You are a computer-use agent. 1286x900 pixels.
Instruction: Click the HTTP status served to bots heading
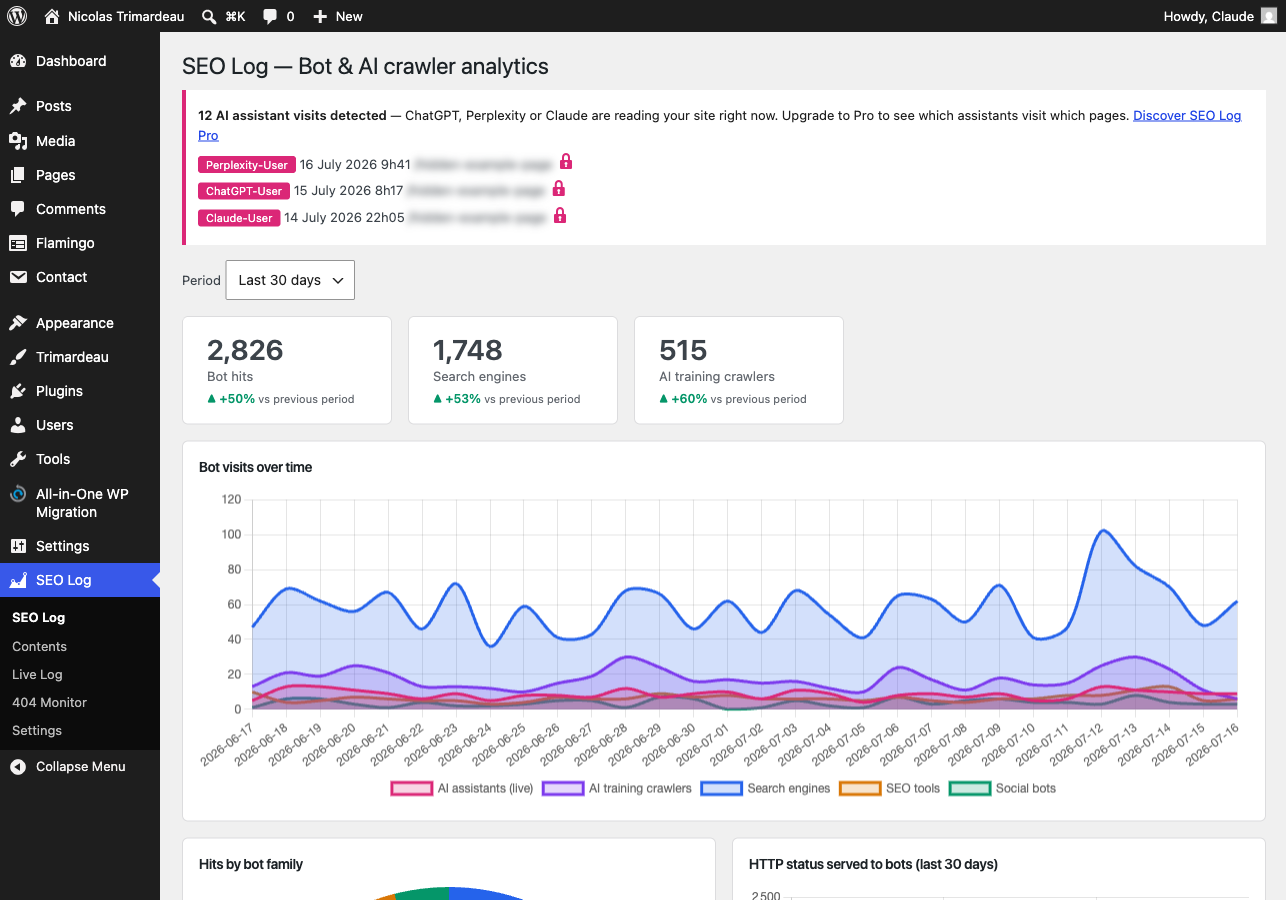coord(873,864)
